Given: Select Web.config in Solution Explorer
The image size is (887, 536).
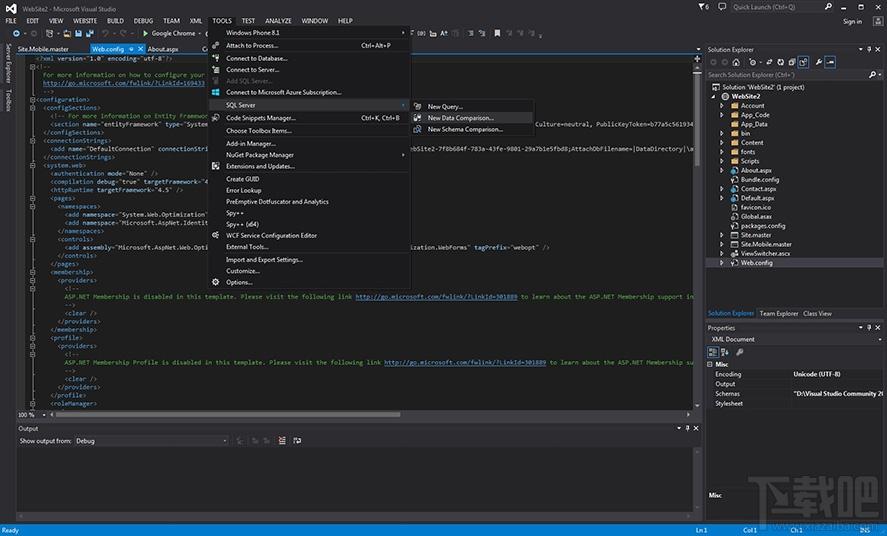Looking at the screenshot, I should tap(756, 263).
